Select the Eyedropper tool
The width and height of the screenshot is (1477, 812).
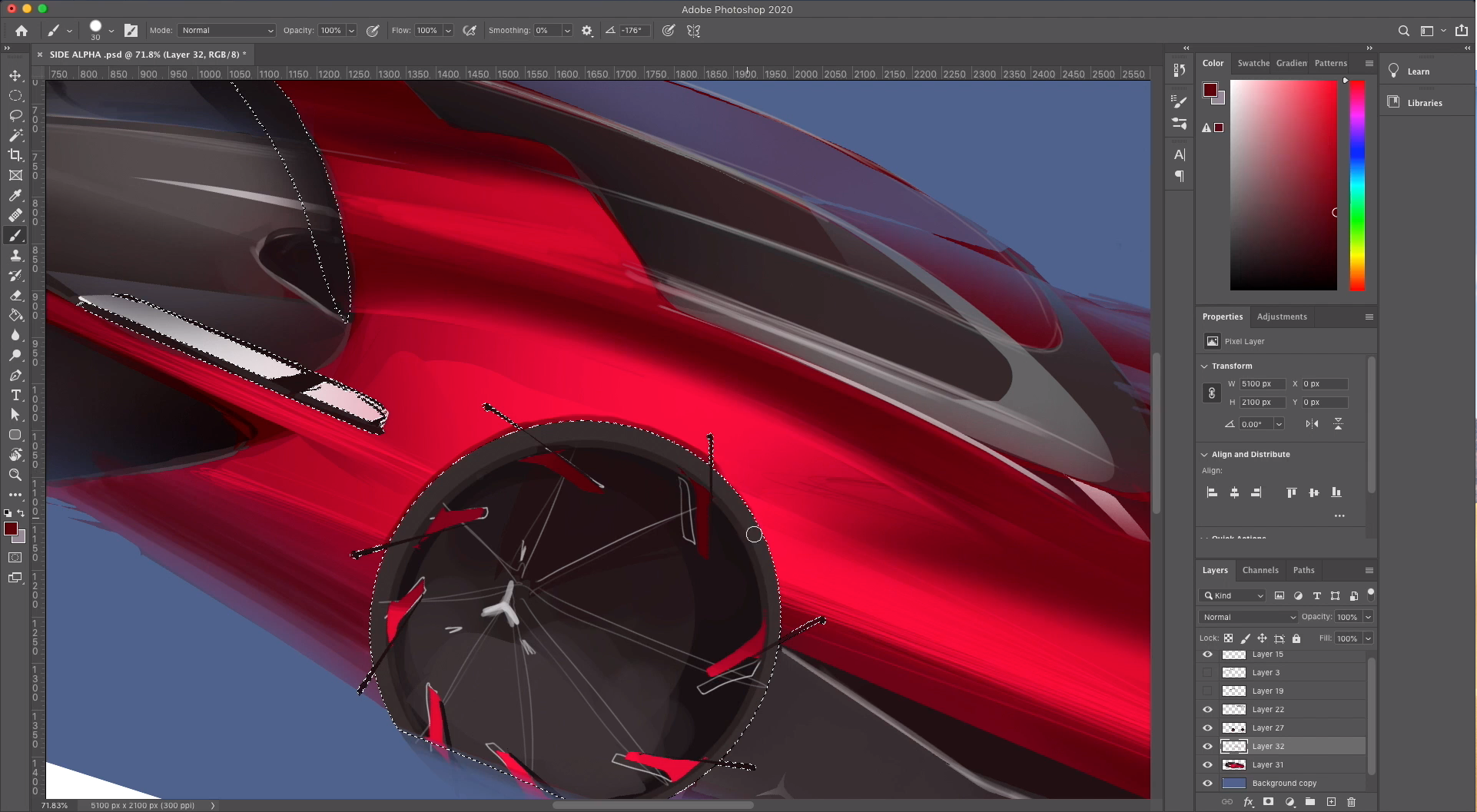(15, 195)
